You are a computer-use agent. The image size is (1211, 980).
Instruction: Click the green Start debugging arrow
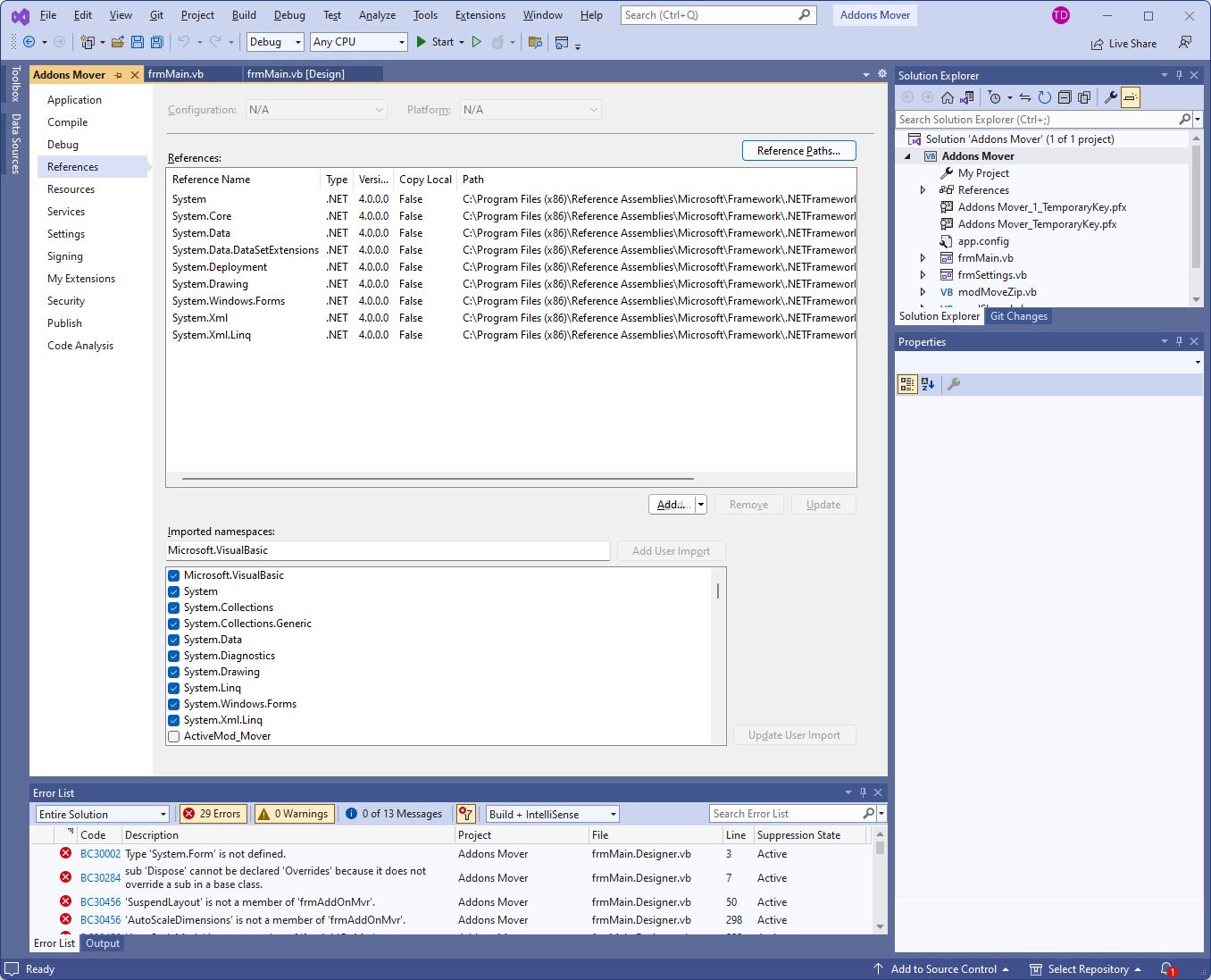pos(422,42)
